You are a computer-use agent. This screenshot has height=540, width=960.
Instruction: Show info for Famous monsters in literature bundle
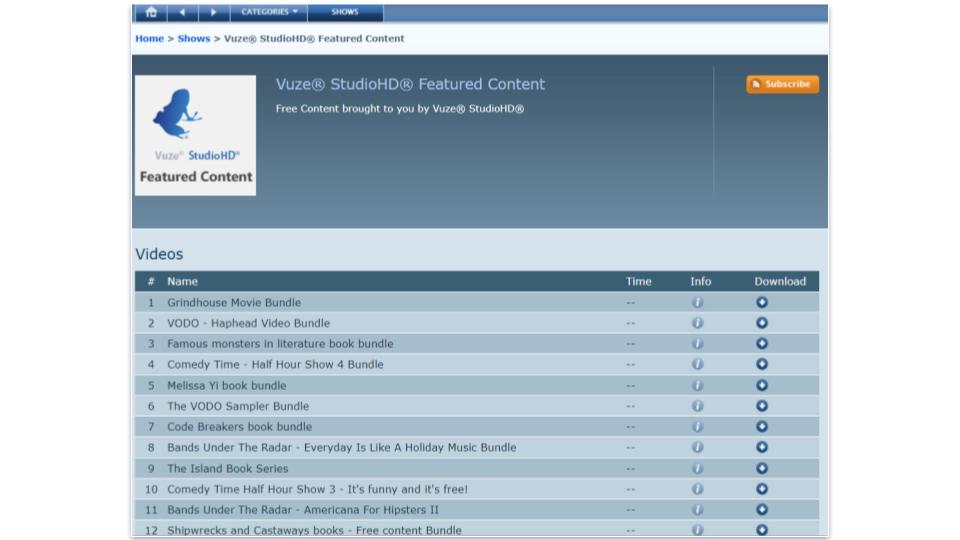click(x=697, y=343)
